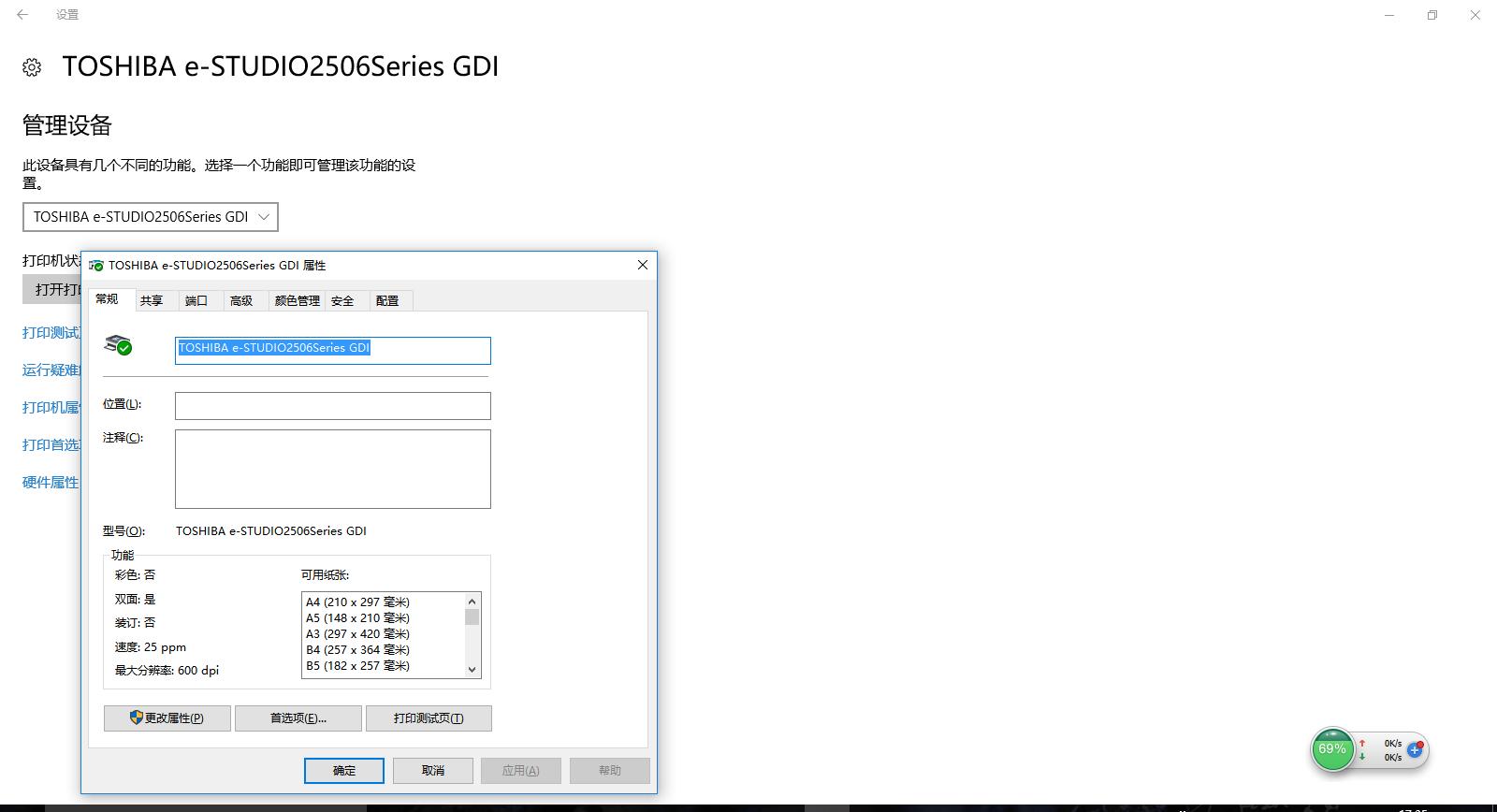Click the 彩色: 否 text
Screen dimensions: 1497x812
tap(136, 575)
